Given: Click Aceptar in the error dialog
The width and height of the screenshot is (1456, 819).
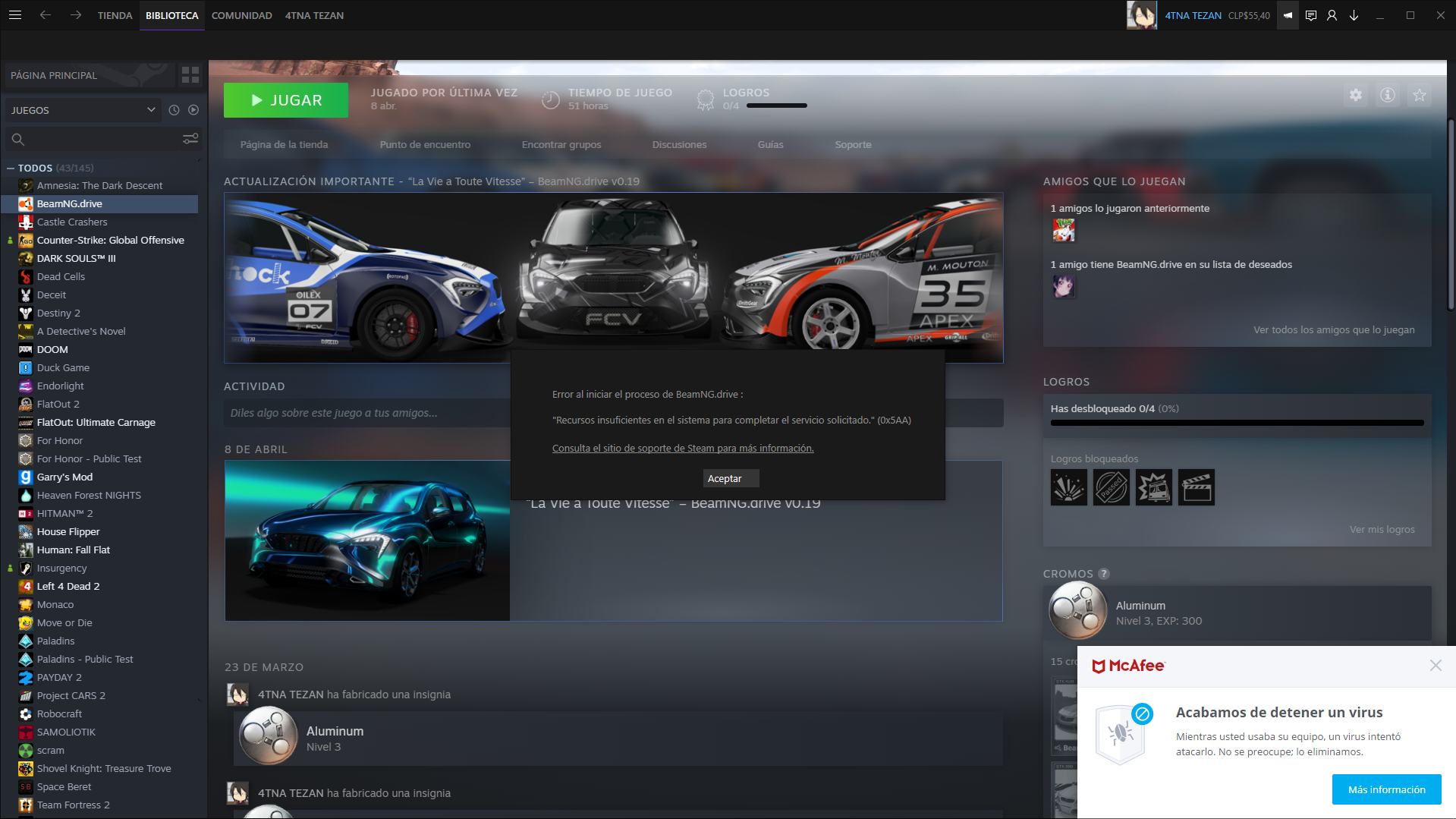Looking at the screenshot, I should point(731,478).
